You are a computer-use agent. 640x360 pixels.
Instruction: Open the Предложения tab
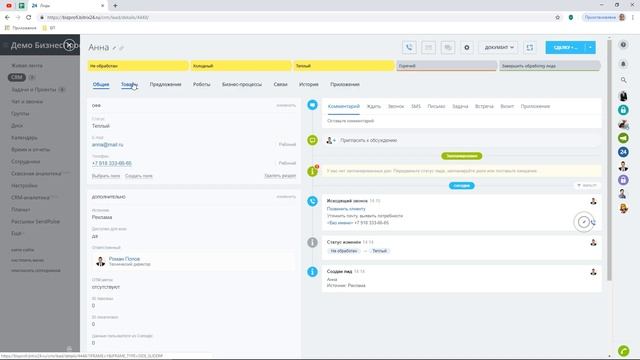click(165, 84)
